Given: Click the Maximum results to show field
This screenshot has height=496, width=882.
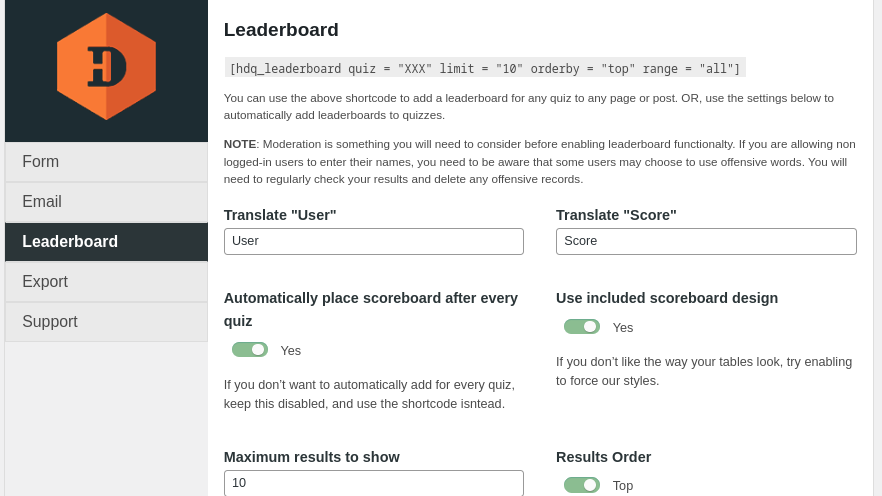Looking at the screenshot, I should pos(373,483).
